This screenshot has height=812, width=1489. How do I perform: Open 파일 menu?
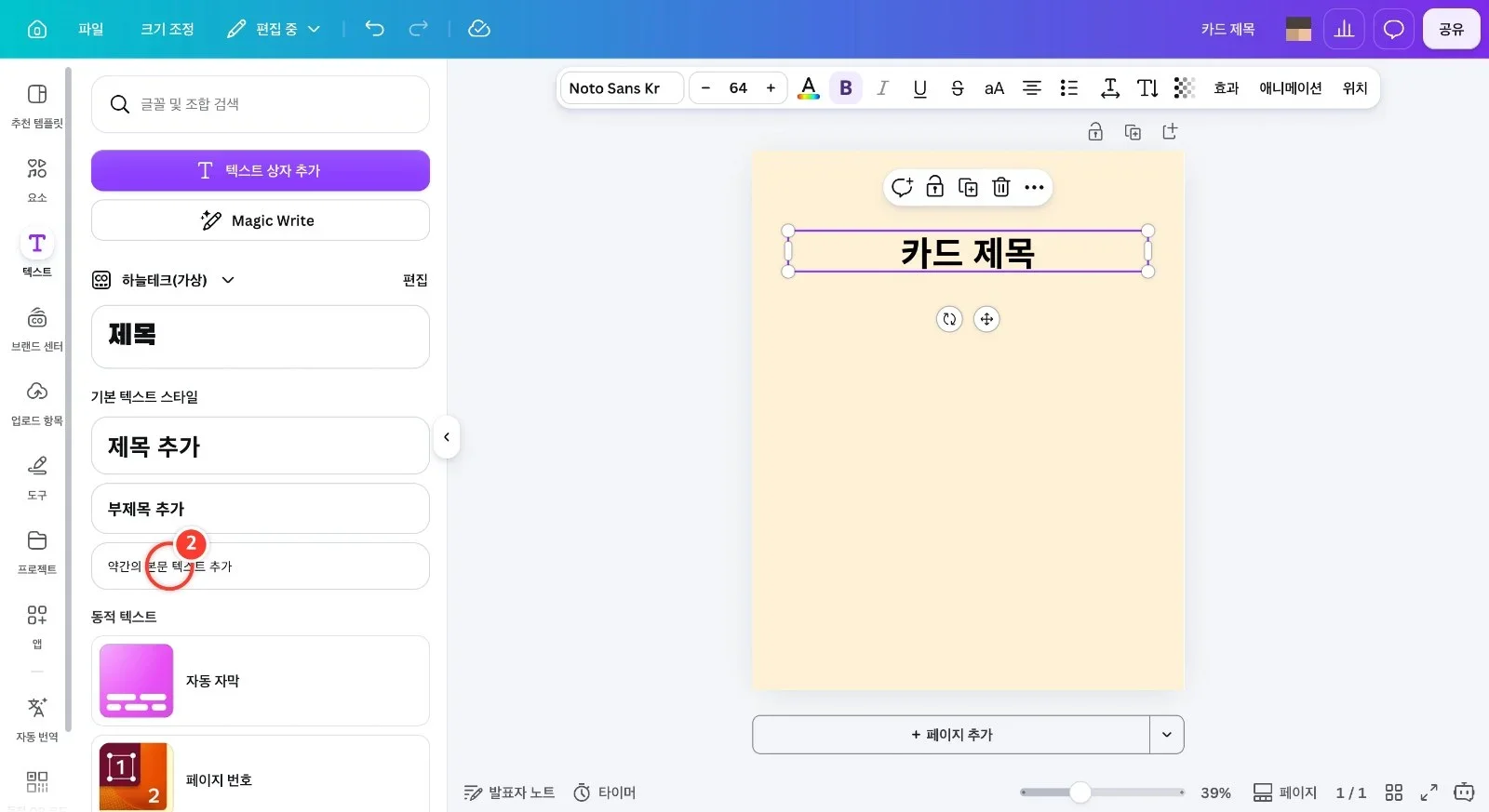[x=91, y=29]
